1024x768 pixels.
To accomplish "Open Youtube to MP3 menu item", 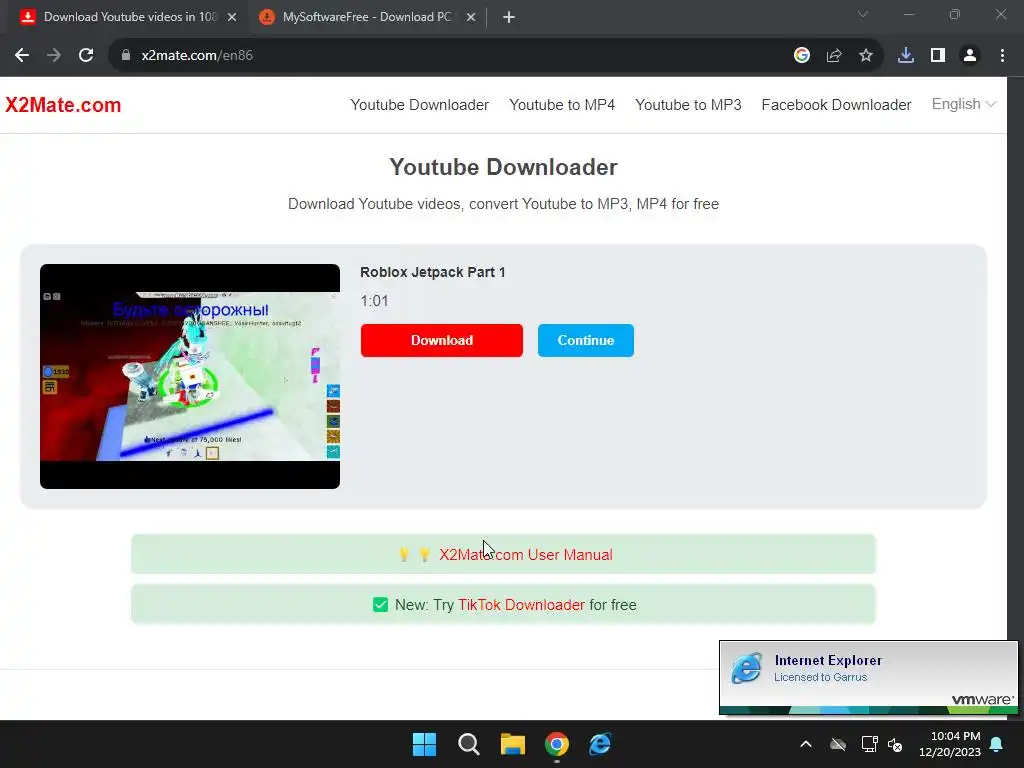I will 688,105.
